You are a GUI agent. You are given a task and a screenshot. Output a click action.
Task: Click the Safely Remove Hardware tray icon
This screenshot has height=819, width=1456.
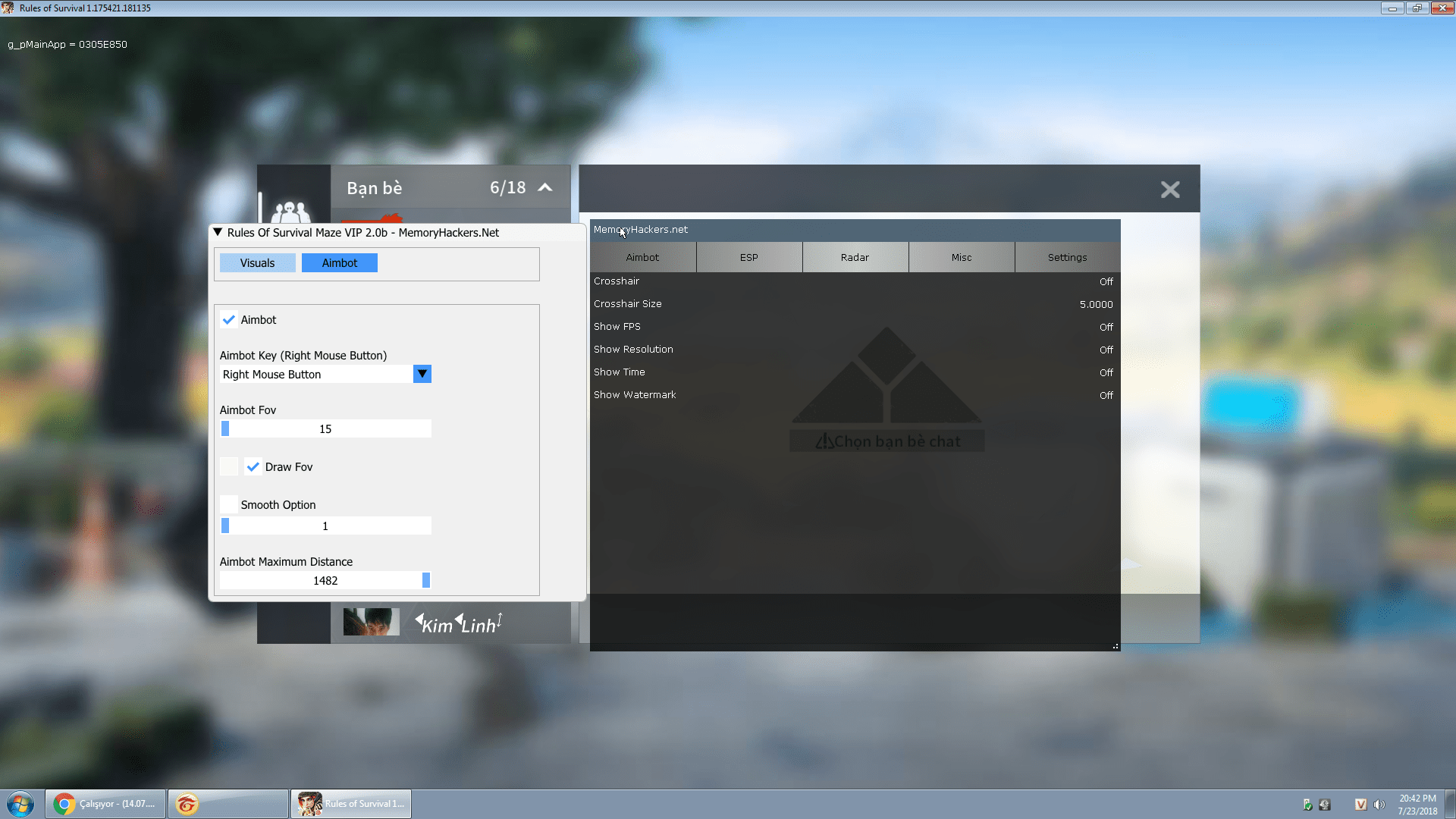pos(1325,805)
